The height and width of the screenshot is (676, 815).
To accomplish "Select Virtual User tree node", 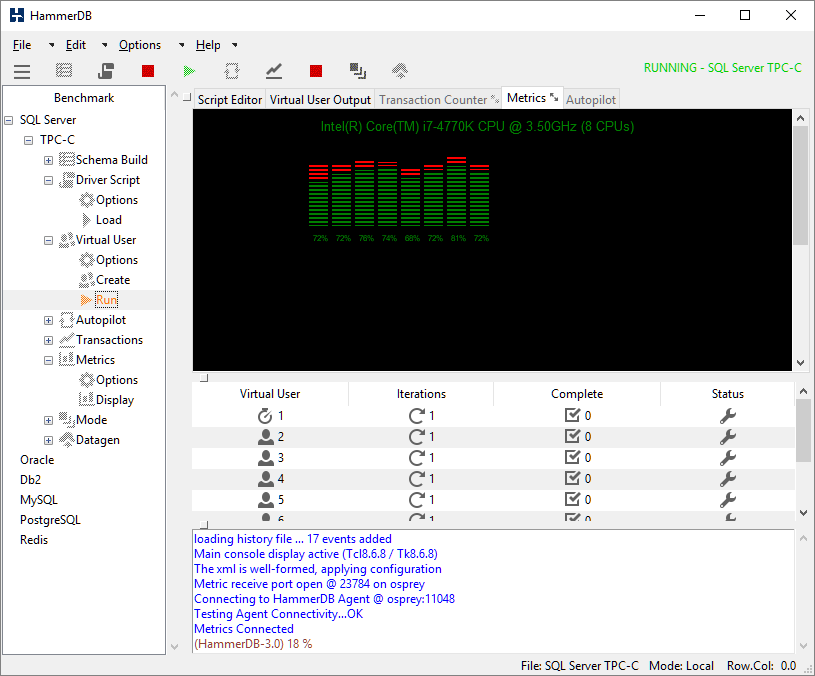I will [x=106, y=240].
